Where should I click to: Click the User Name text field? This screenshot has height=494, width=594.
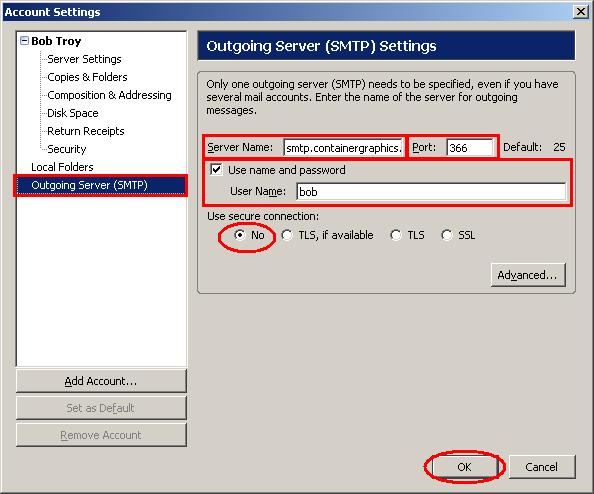[x=431, y=192]
